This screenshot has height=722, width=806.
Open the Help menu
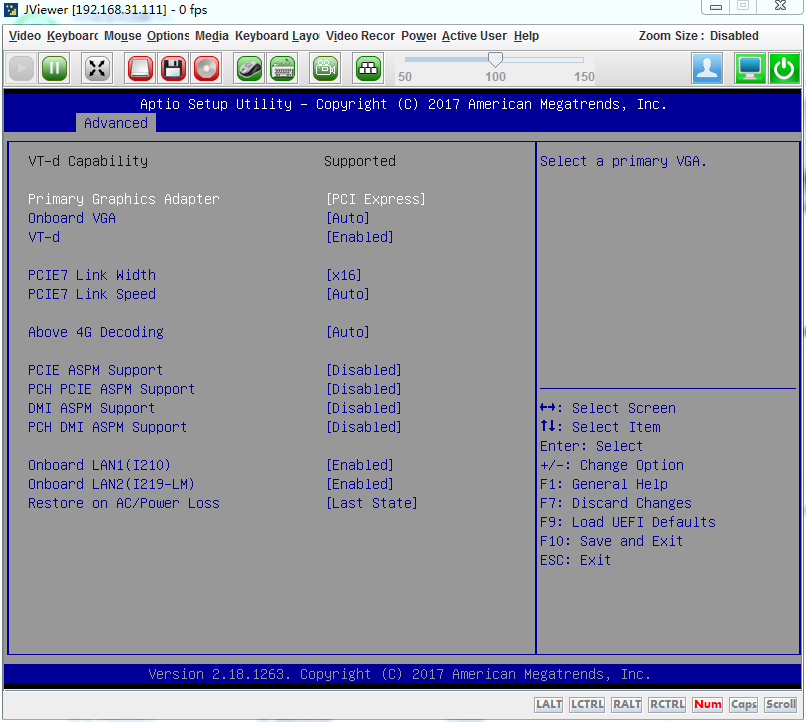pos(526,36)
